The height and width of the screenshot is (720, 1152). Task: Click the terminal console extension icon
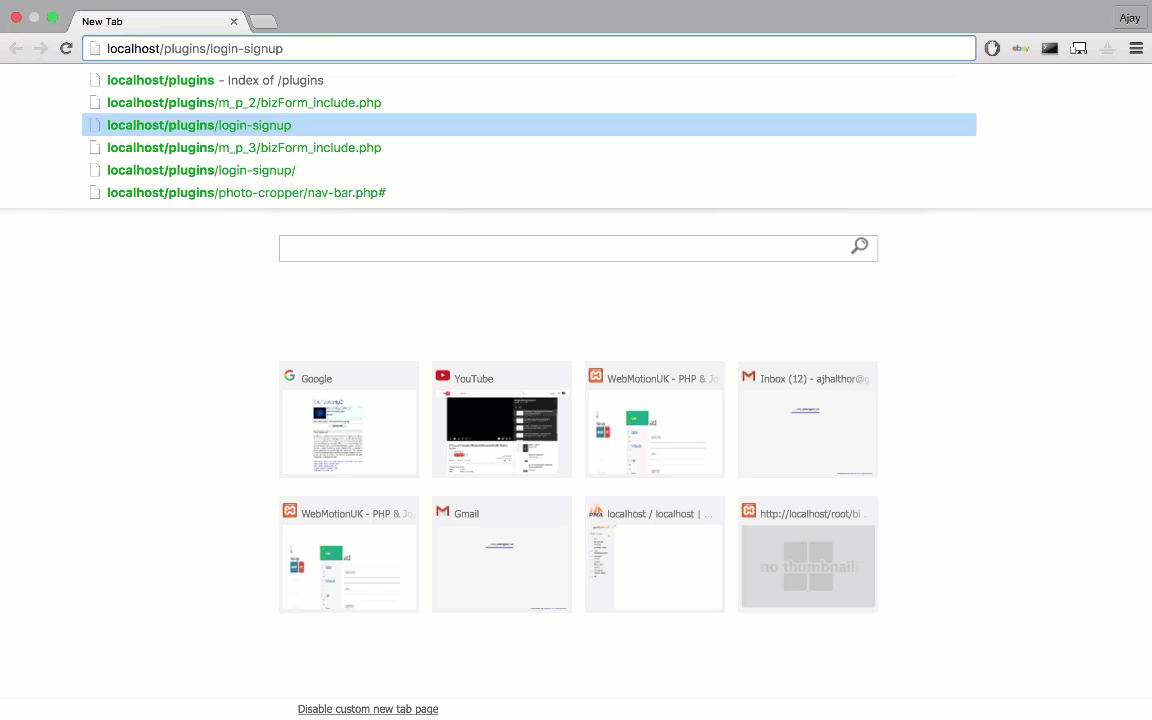click(x=1049, y=48)
